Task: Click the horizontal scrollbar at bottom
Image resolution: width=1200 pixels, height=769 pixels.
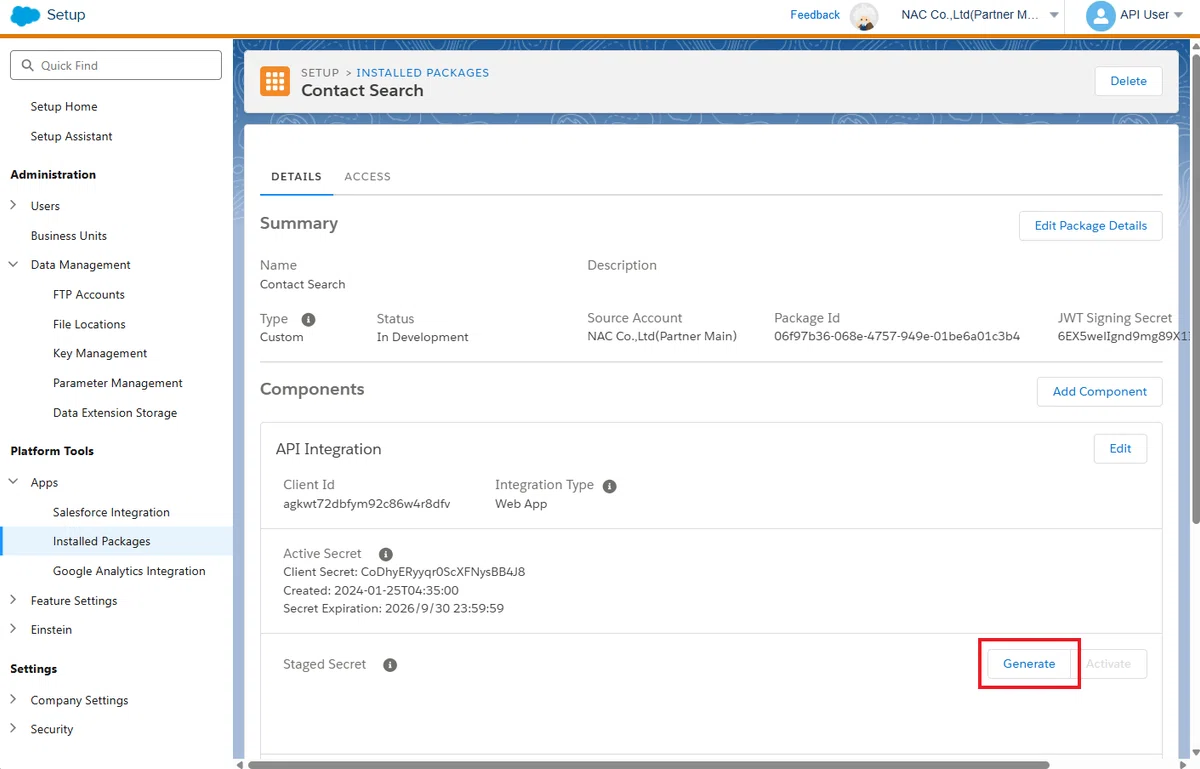Action: 649,765
